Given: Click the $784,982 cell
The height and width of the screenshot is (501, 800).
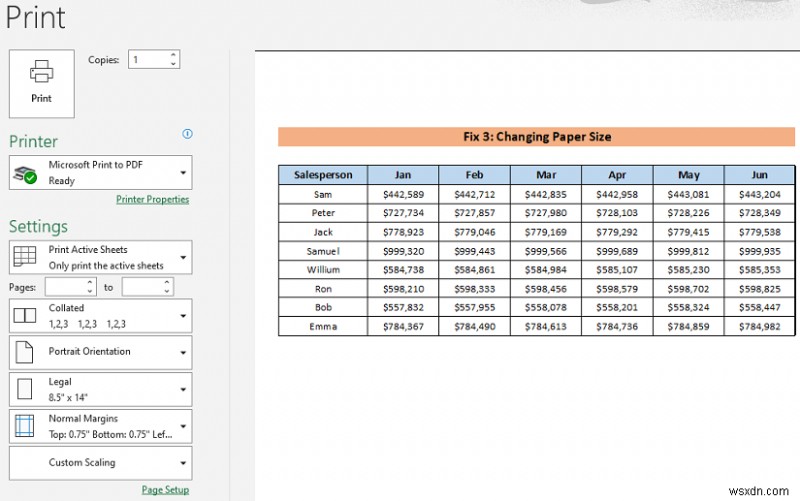Looking at the screenshot, I should pyautogui.click(x=760, y=327).
